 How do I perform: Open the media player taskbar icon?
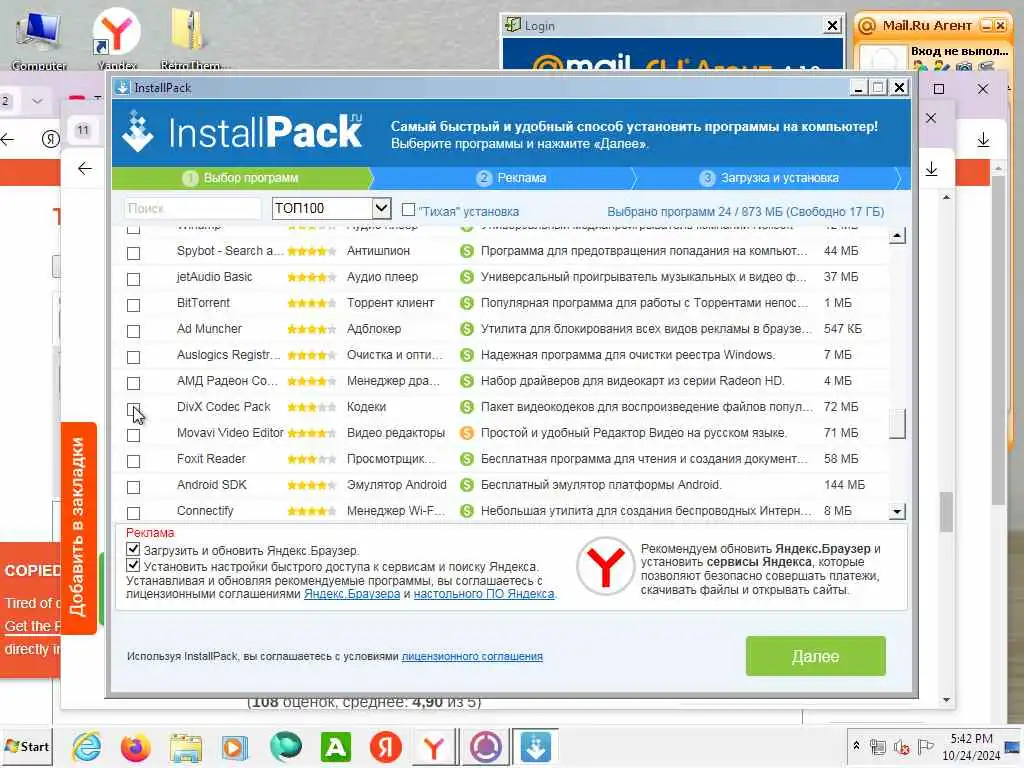234,747
